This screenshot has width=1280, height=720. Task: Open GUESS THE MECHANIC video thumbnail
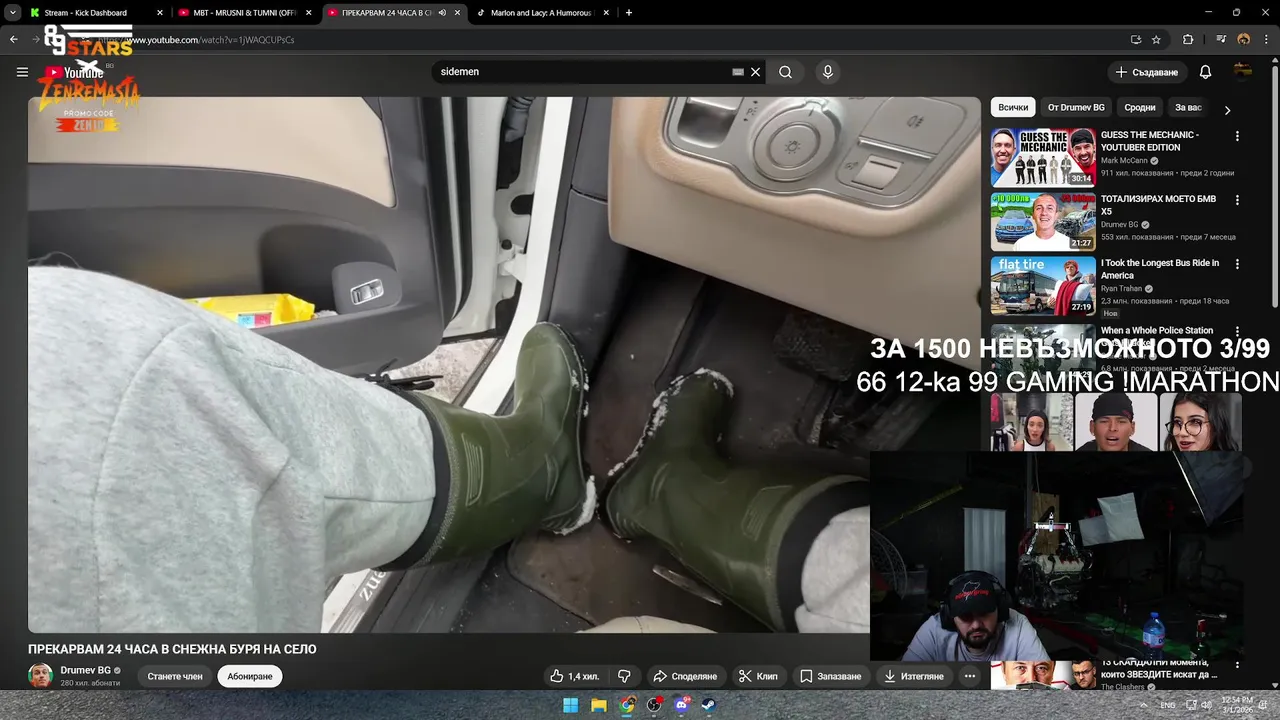tap(1043, 157)
